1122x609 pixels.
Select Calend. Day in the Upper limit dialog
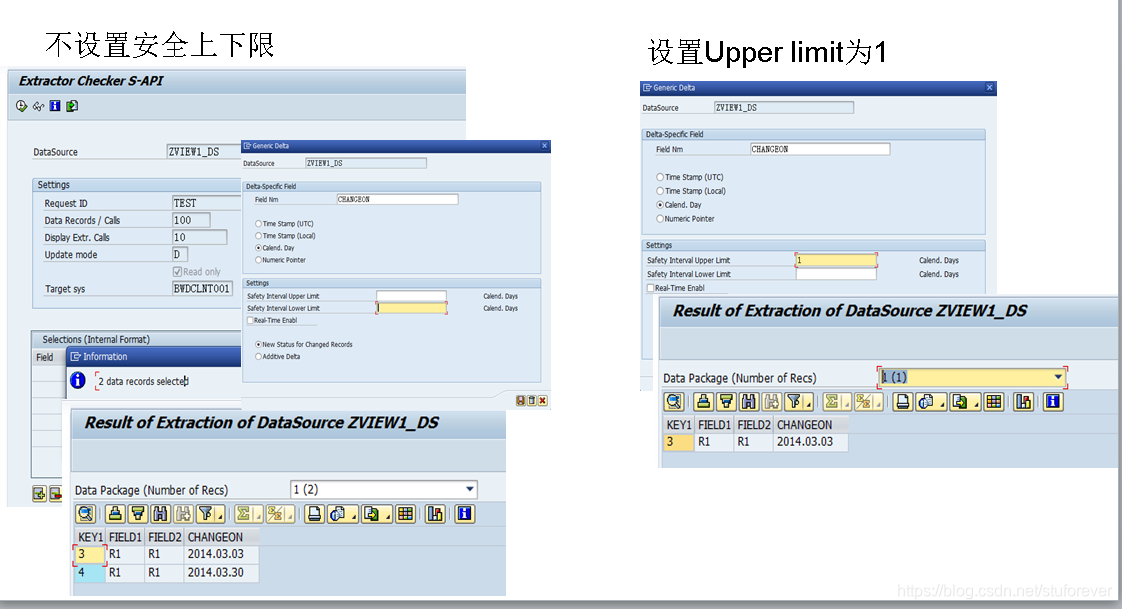(x=660, y=205)
